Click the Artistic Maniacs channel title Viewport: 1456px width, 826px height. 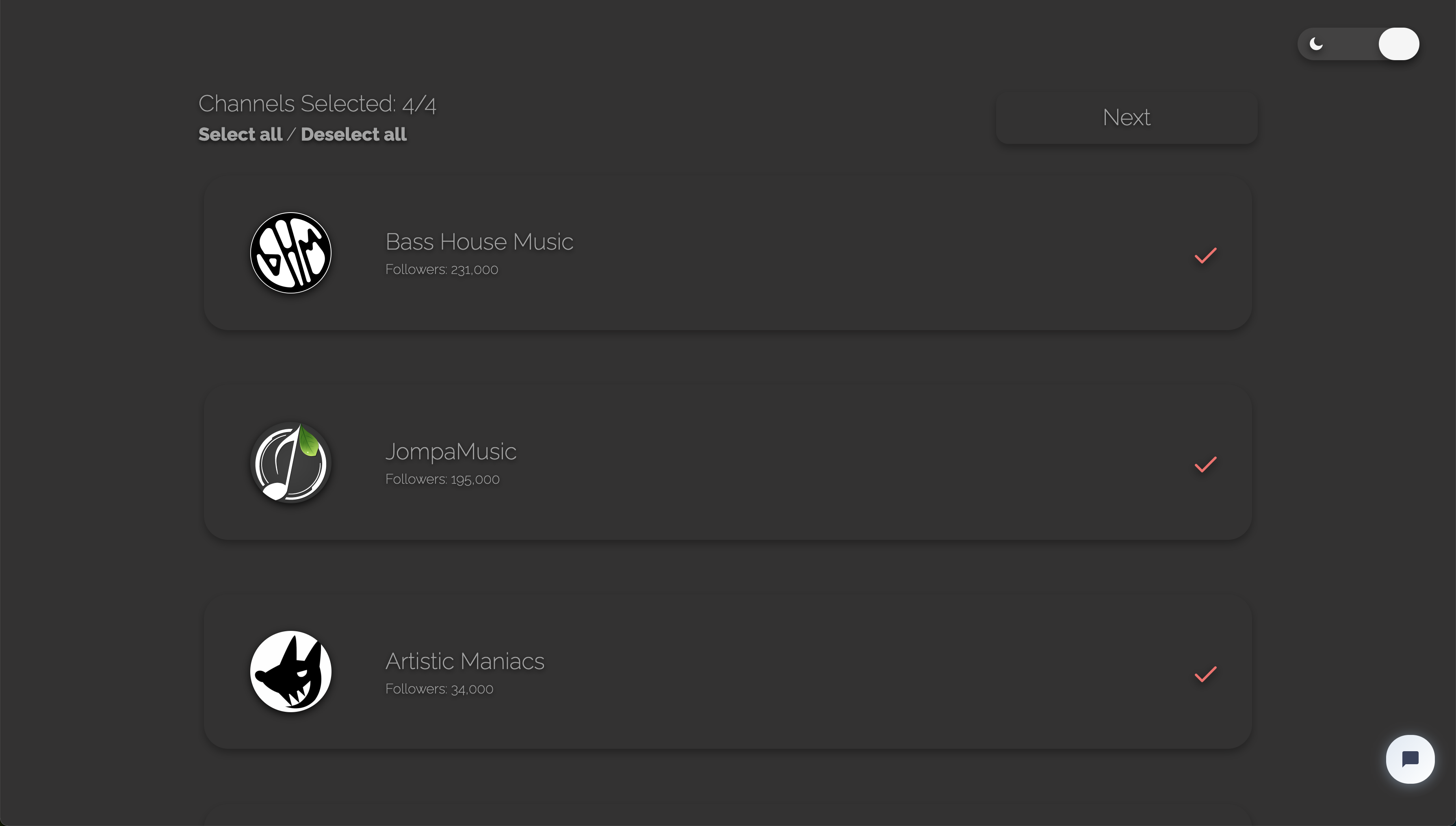point(465,661)
